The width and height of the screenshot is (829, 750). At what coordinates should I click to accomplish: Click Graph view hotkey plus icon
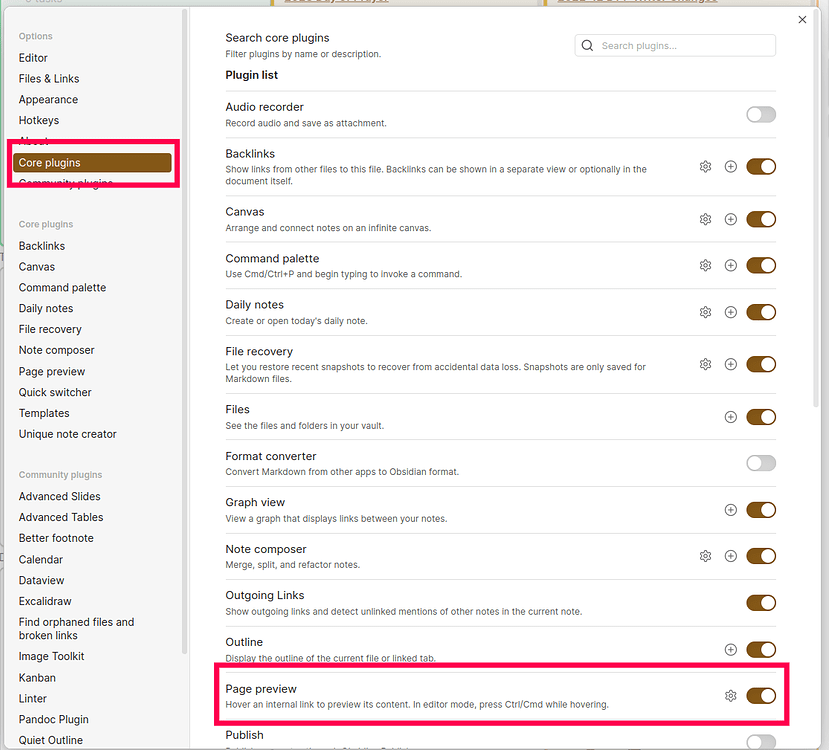[731, 510]
